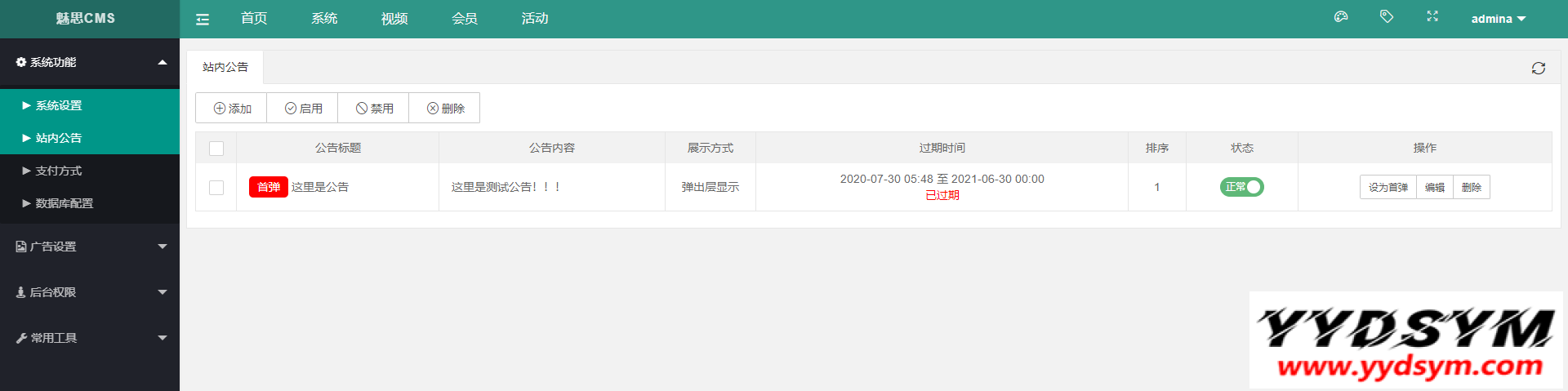This screenshot has height=391, width=1568.
Task: Open 活动 top menu item
Action: click(x=535, y=18)
